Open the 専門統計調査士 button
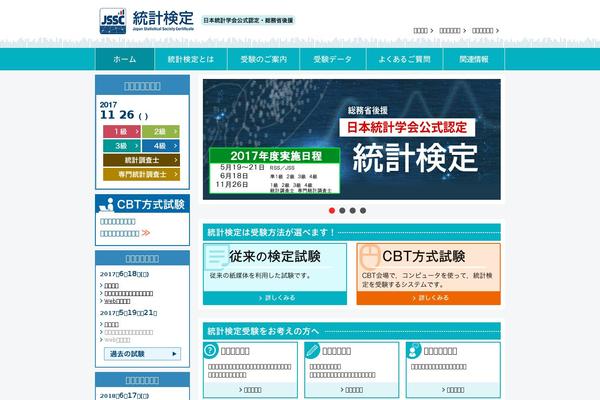 (x=141, y=174)
